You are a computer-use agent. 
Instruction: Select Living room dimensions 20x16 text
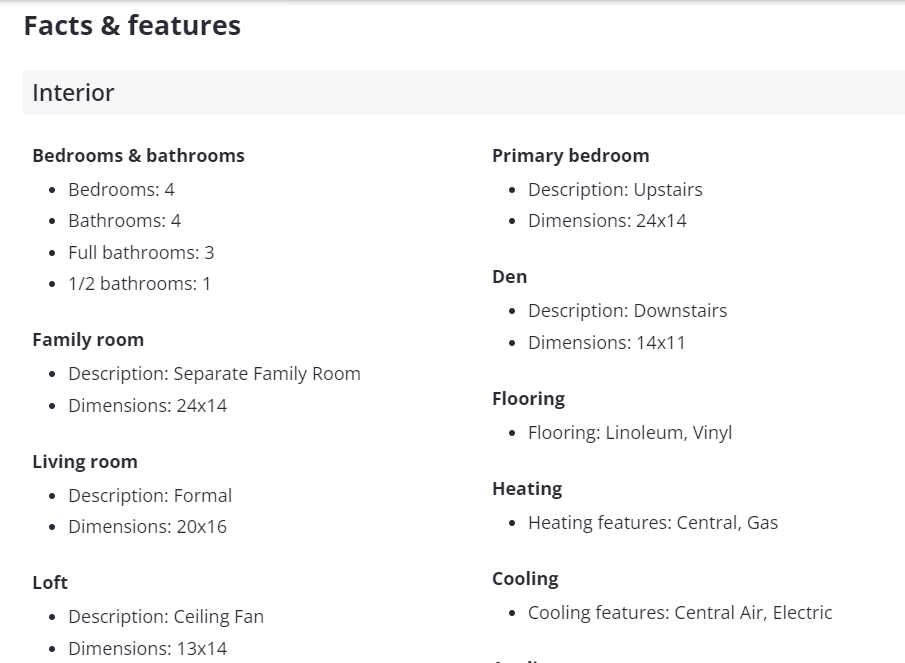click(147, 526)
